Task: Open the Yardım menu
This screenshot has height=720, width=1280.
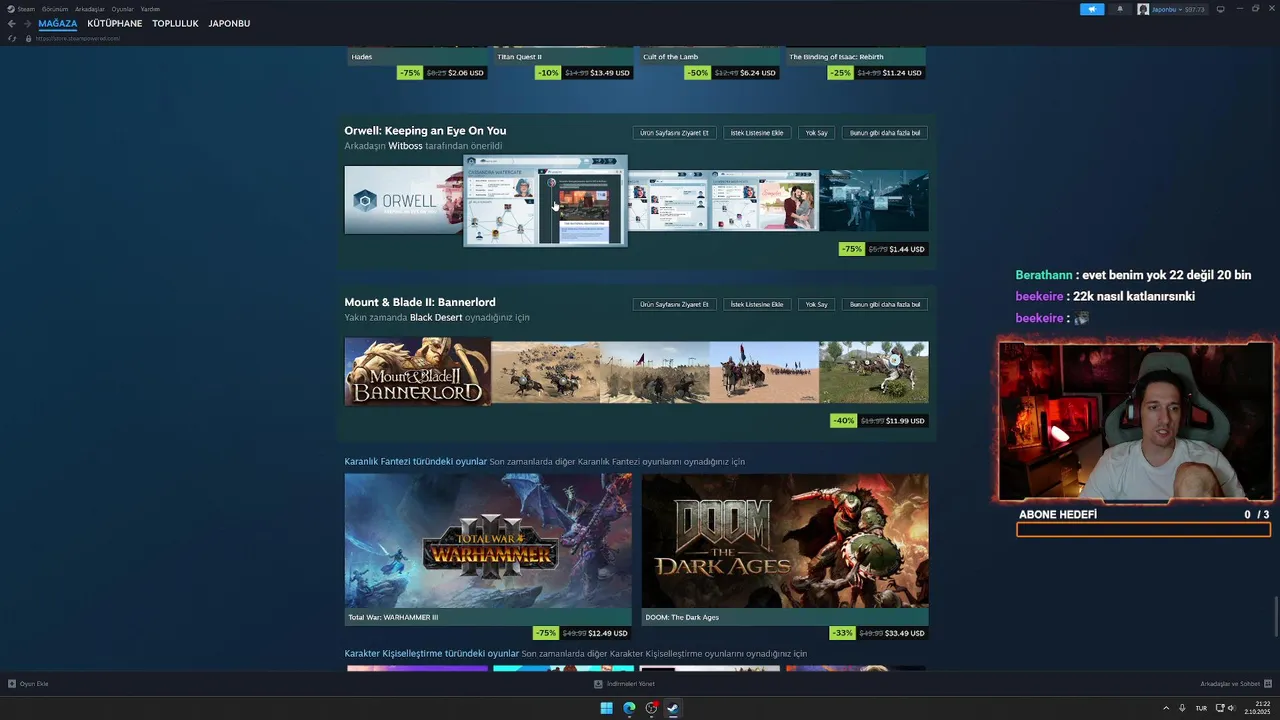Action: pos(150,9)
